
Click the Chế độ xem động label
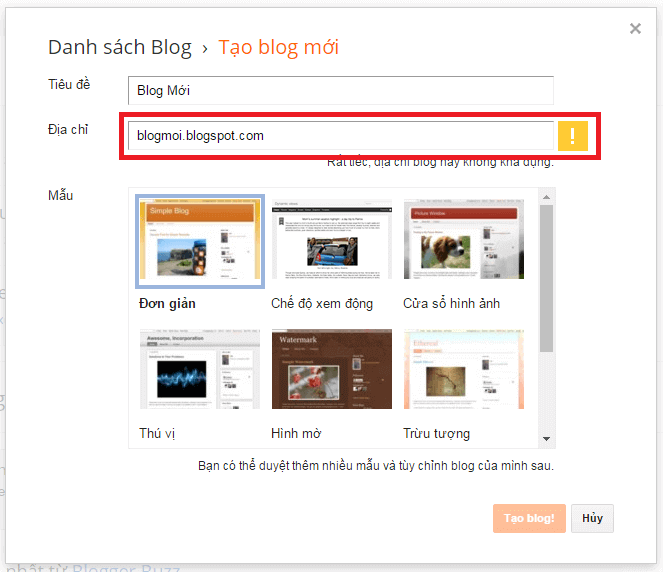click(322, 304)
